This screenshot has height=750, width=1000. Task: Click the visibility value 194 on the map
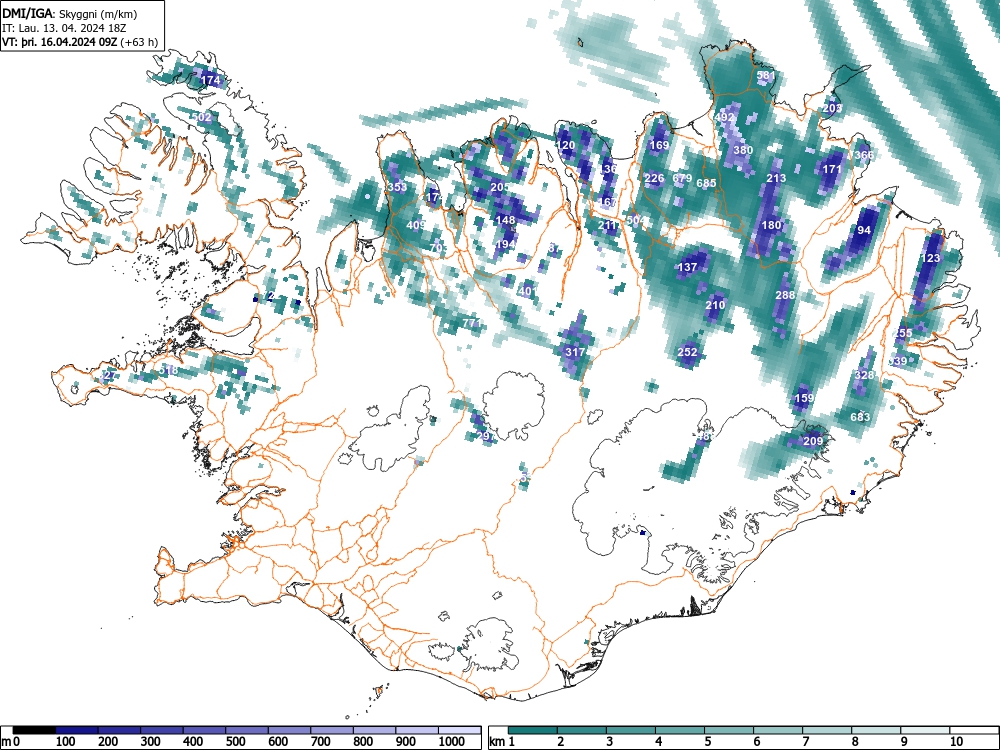pos(505,244)
